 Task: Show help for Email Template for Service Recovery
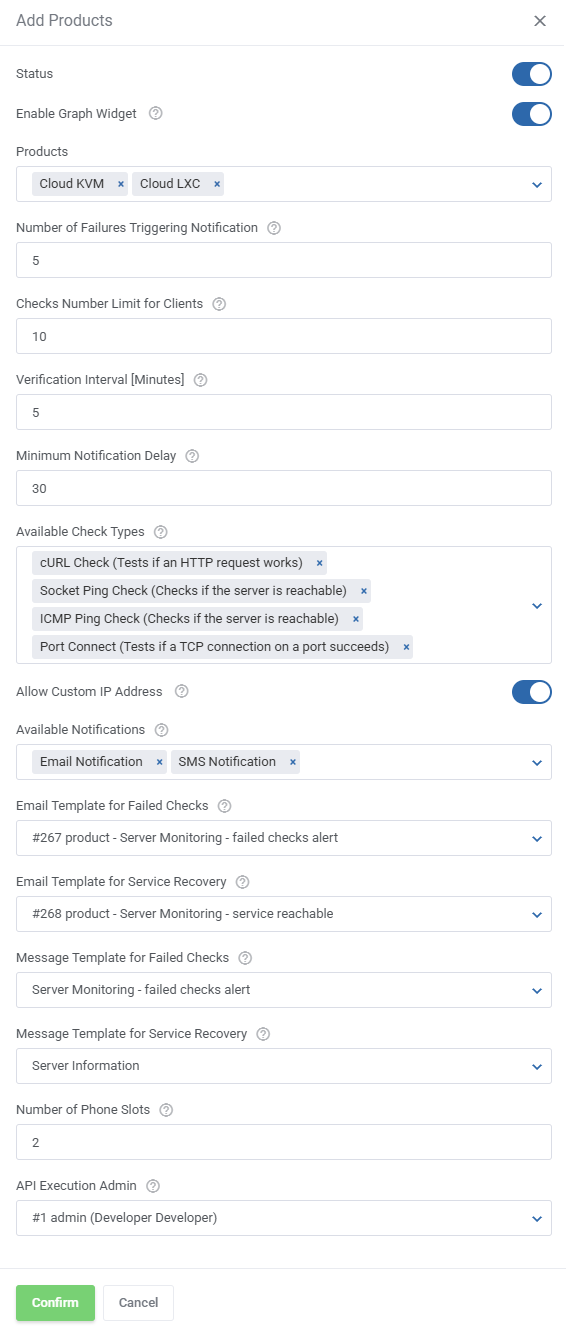click(x=242, y=881)
